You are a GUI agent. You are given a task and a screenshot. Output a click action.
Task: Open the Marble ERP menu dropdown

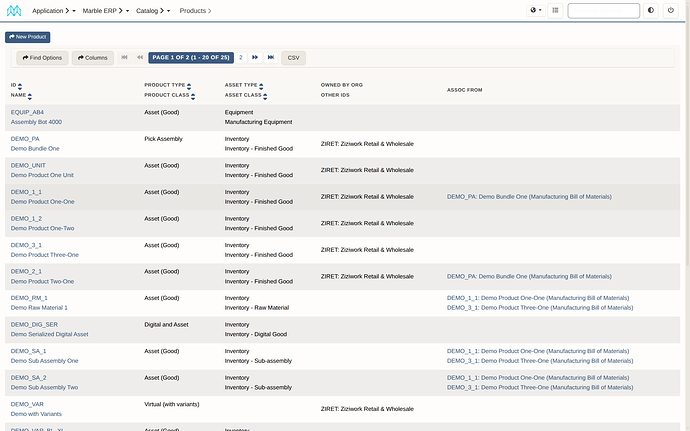coord(106,11)
